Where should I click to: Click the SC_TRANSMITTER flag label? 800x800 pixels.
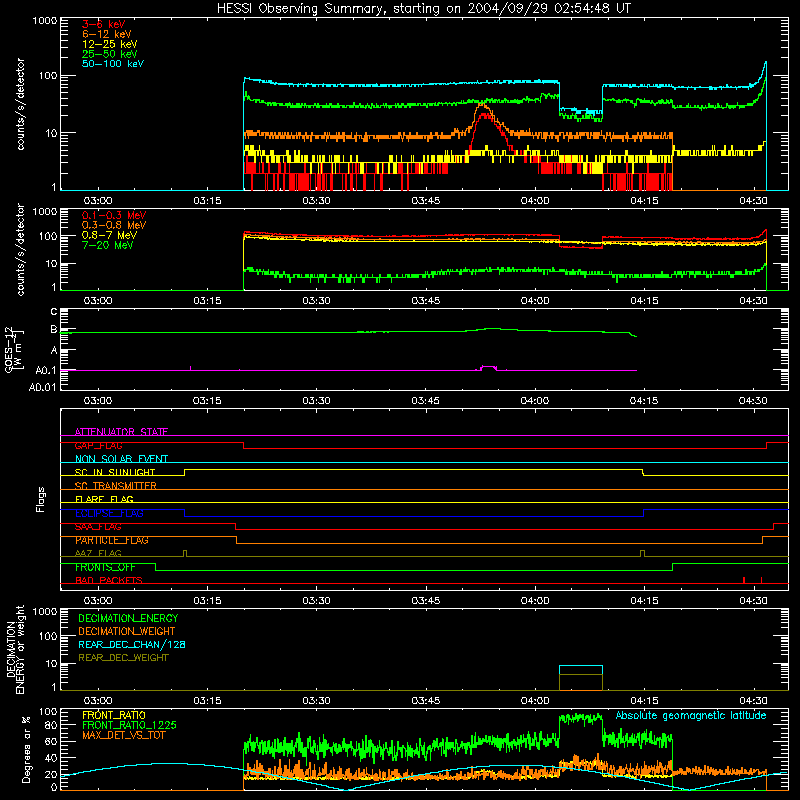[x=116, y=486]
